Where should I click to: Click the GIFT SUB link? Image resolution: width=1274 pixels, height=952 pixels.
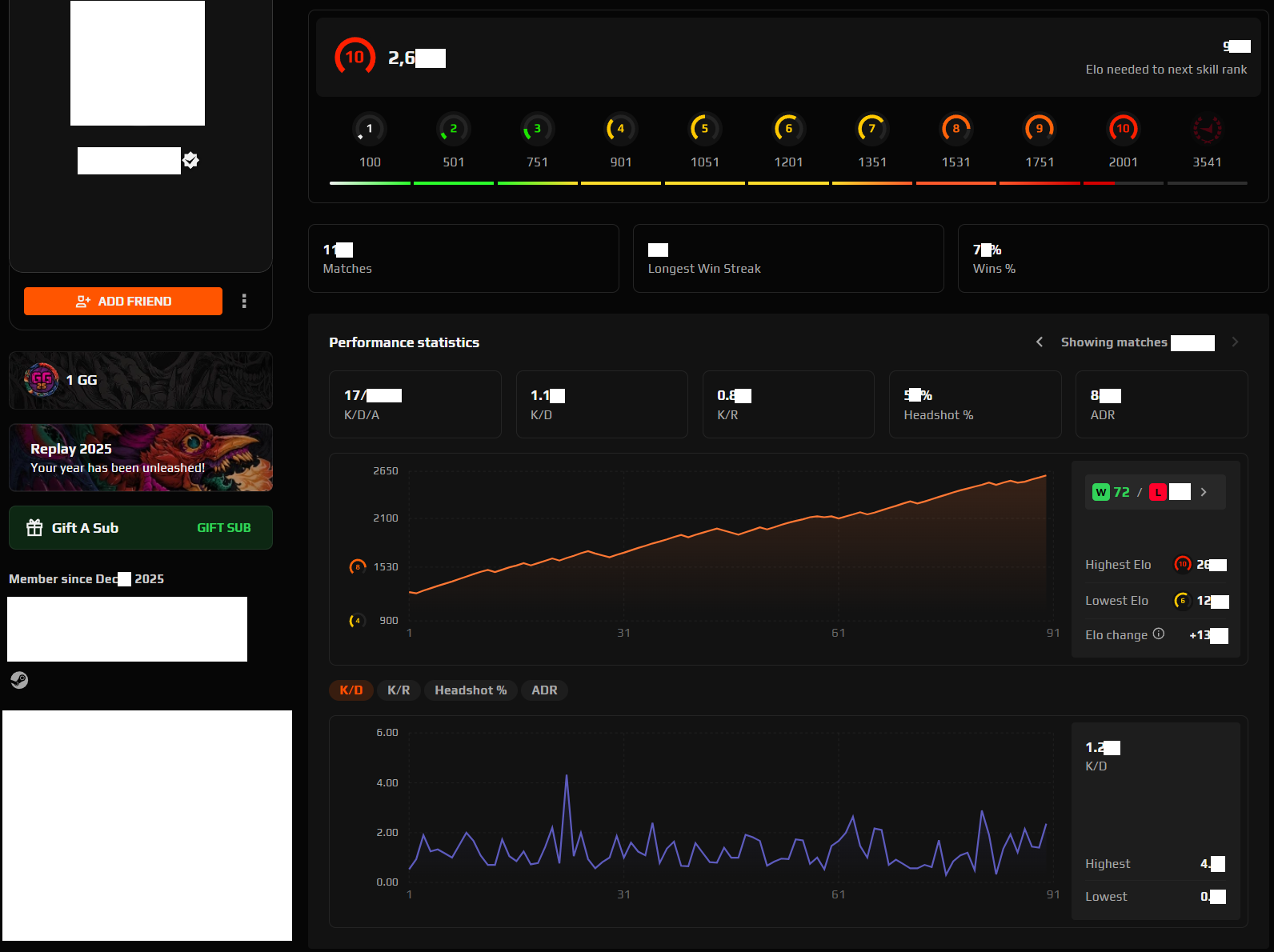point(224,528)
